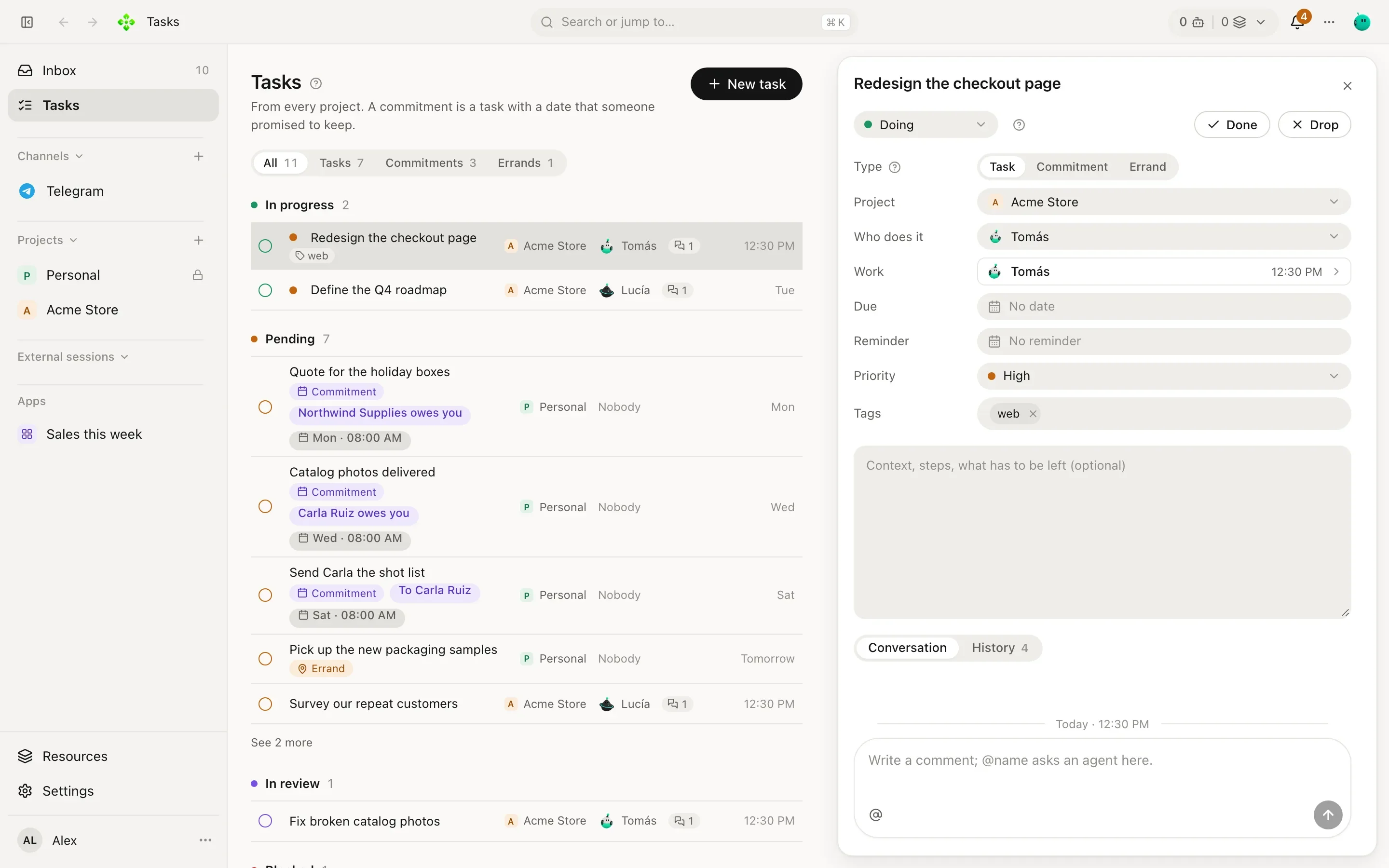Go back with the left arrow
Image resolution: width=1389 pixels, height=868 pixels.
point(64,22)
